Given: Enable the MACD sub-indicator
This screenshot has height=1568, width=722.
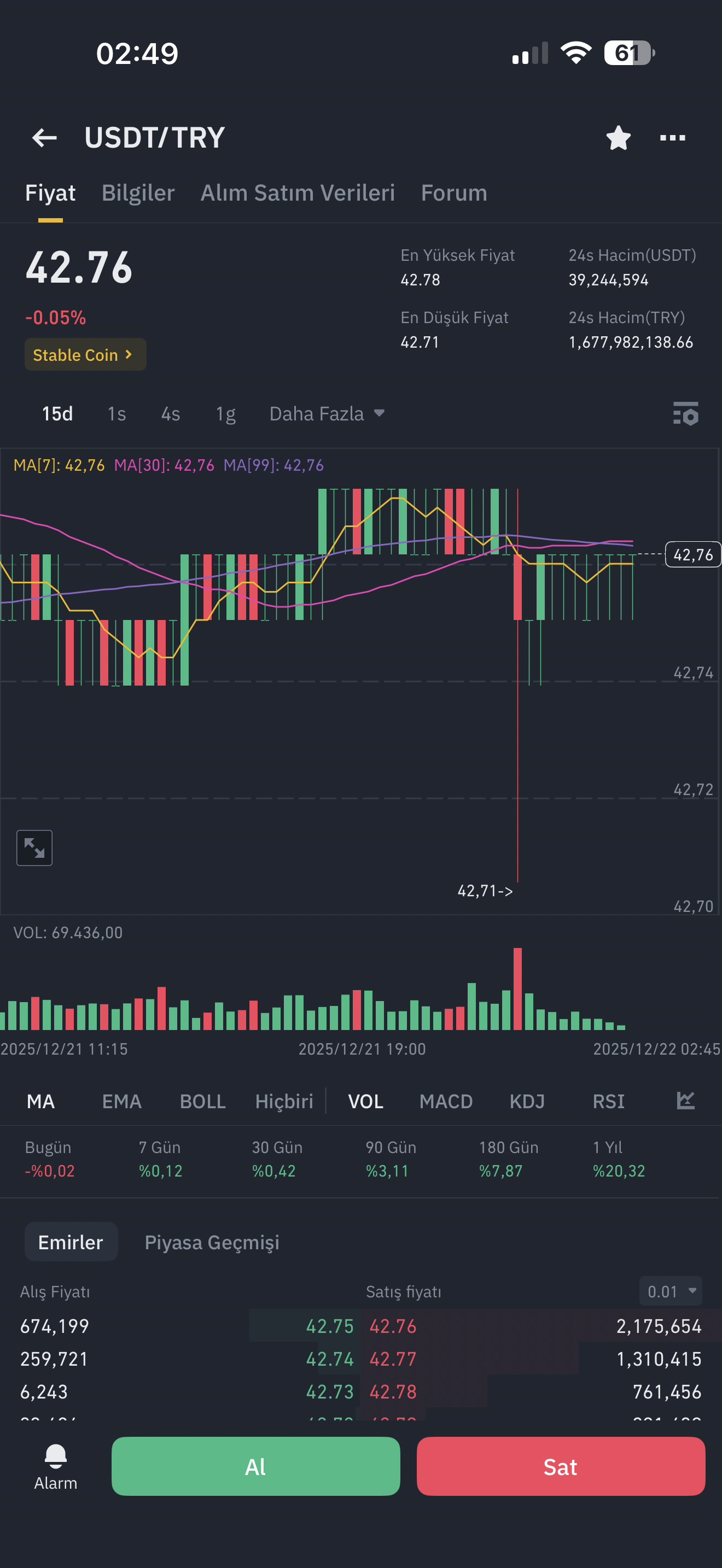Looking at the screenshot, I should point(446,1101).
